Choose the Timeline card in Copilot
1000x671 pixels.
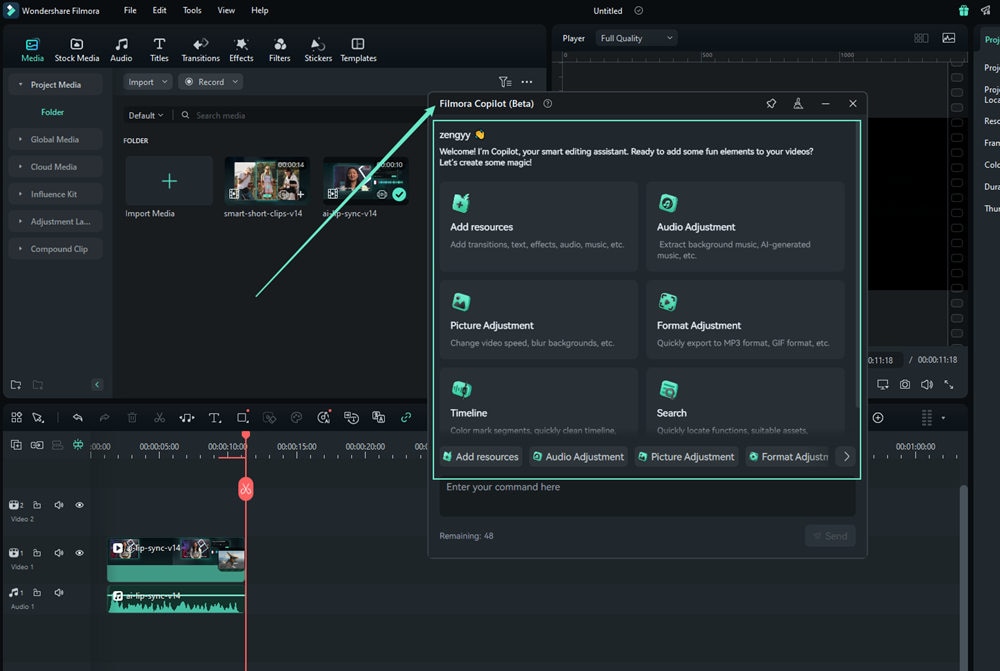539,402
